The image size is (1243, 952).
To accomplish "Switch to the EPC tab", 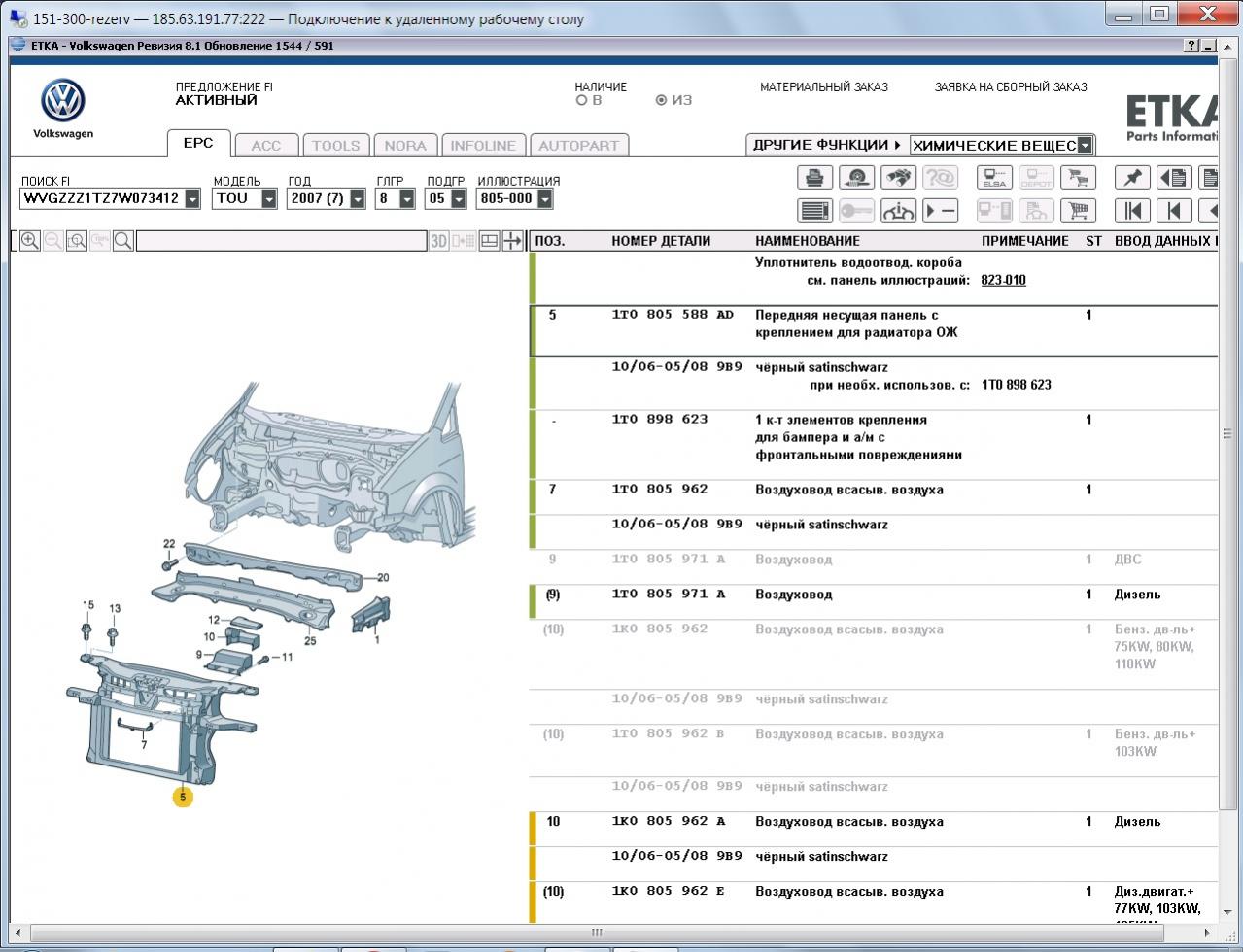I will [x=198, y=143].
